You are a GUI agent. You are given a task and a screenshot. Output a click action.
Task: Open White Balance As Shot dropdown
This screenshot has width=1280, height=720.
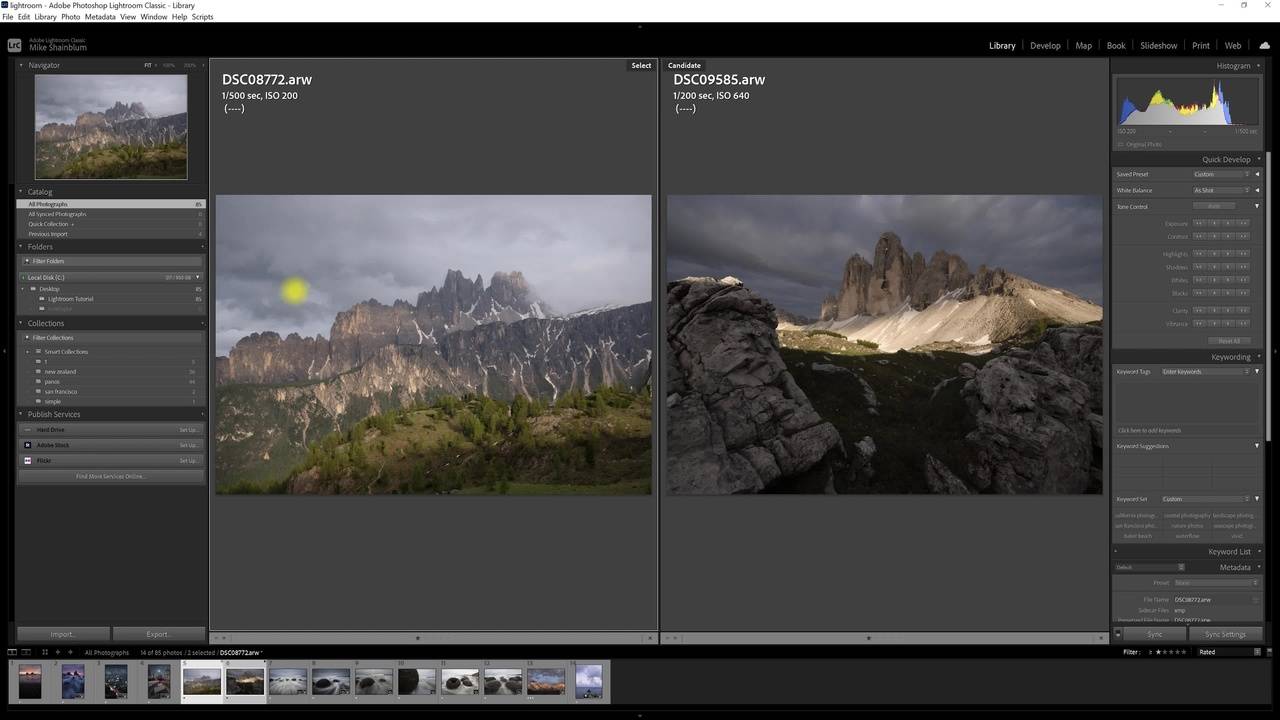1220,190
